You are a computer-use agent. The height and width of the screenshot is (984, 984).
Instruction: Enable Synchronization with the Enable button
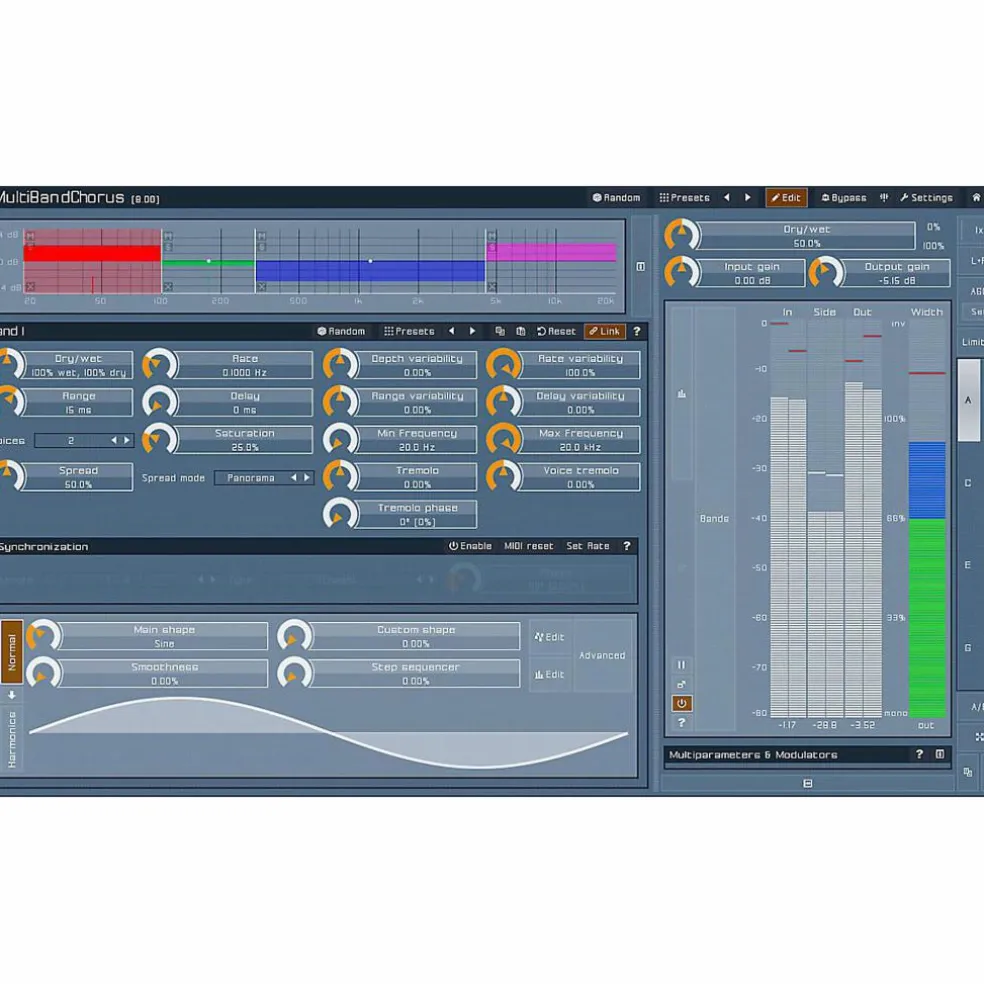pyautogui.click(x=470, y=546)
